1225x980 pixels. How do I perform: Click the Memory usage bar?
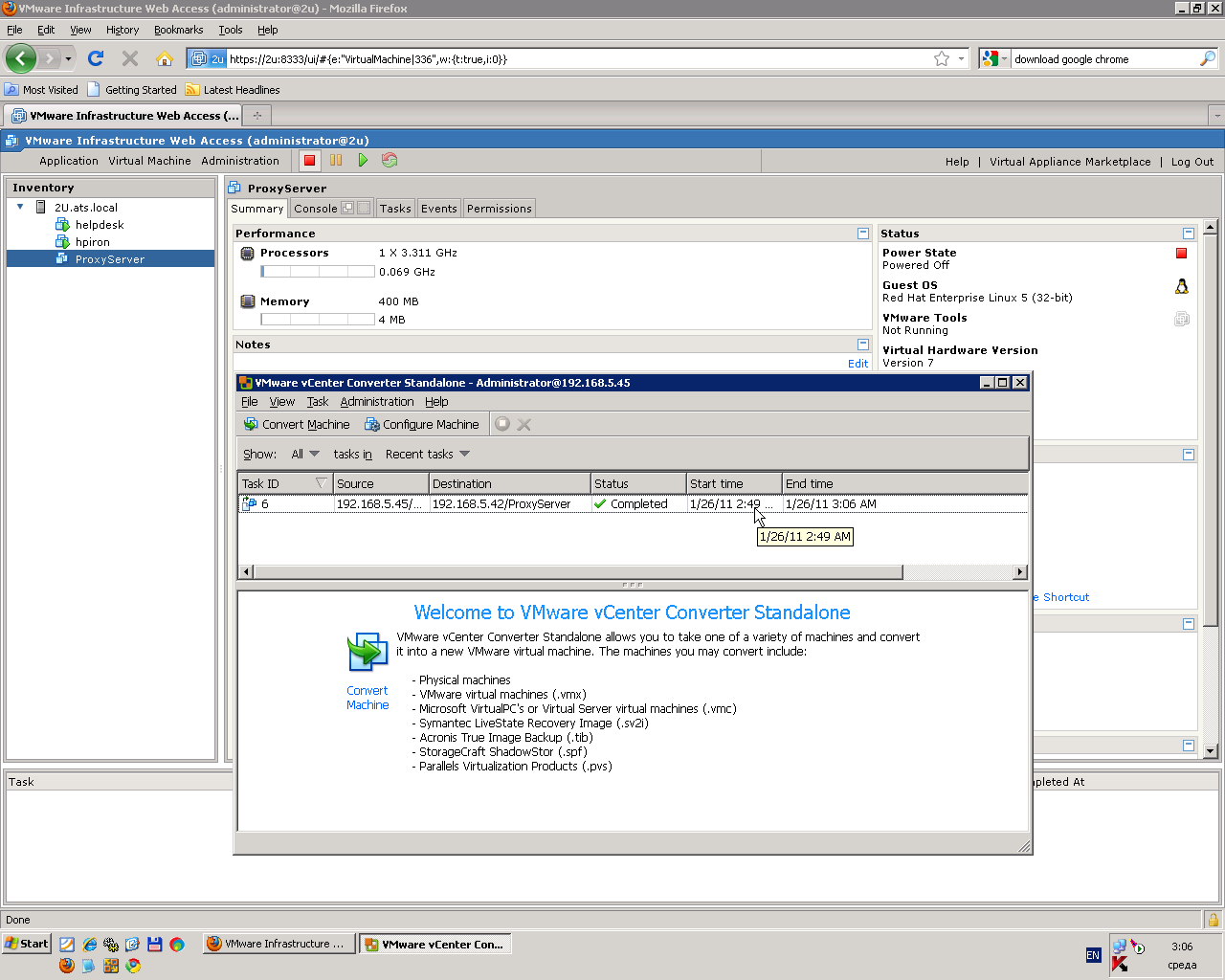pyautogui.click(x=318, y=320)
